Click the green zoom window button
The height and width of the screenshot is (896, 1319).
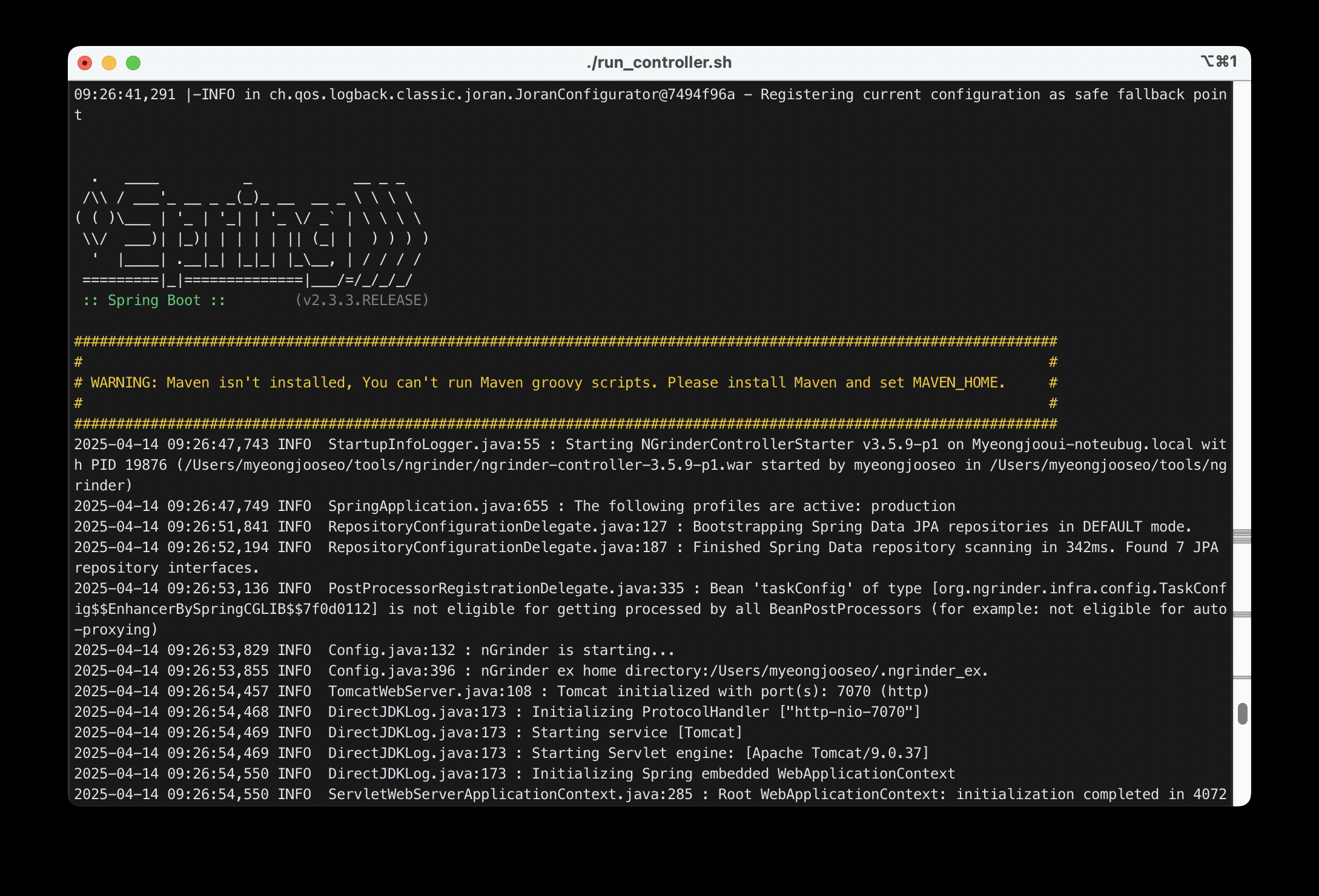coord(133,63)
